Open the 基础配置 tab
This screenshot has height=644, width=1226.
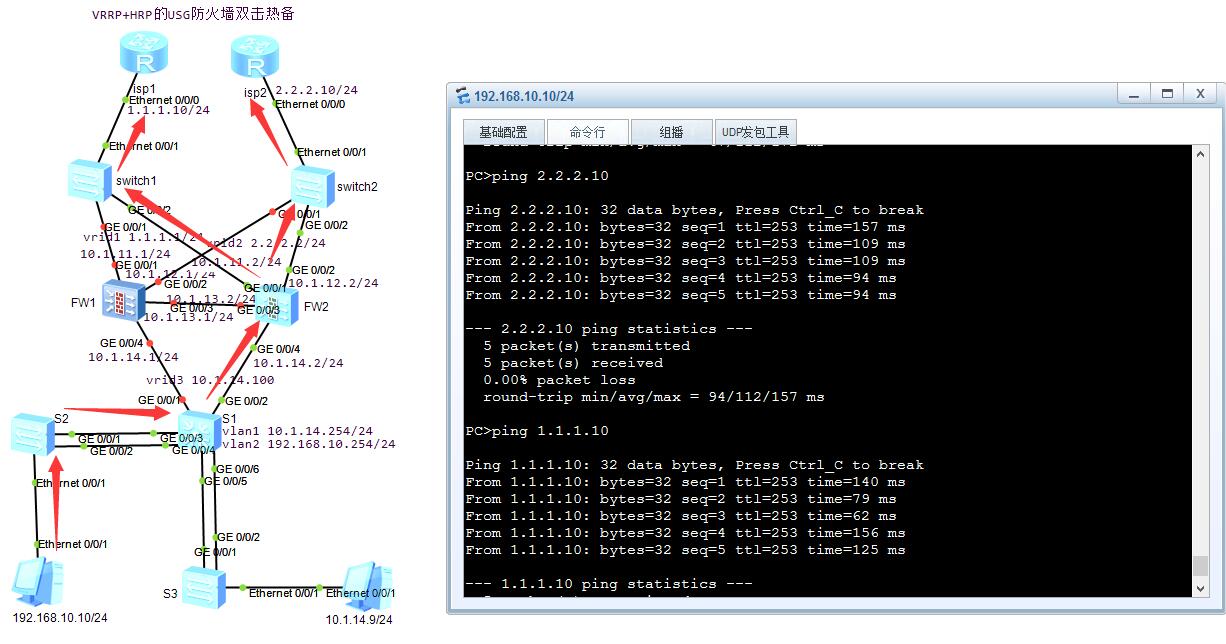click(503, 132)
